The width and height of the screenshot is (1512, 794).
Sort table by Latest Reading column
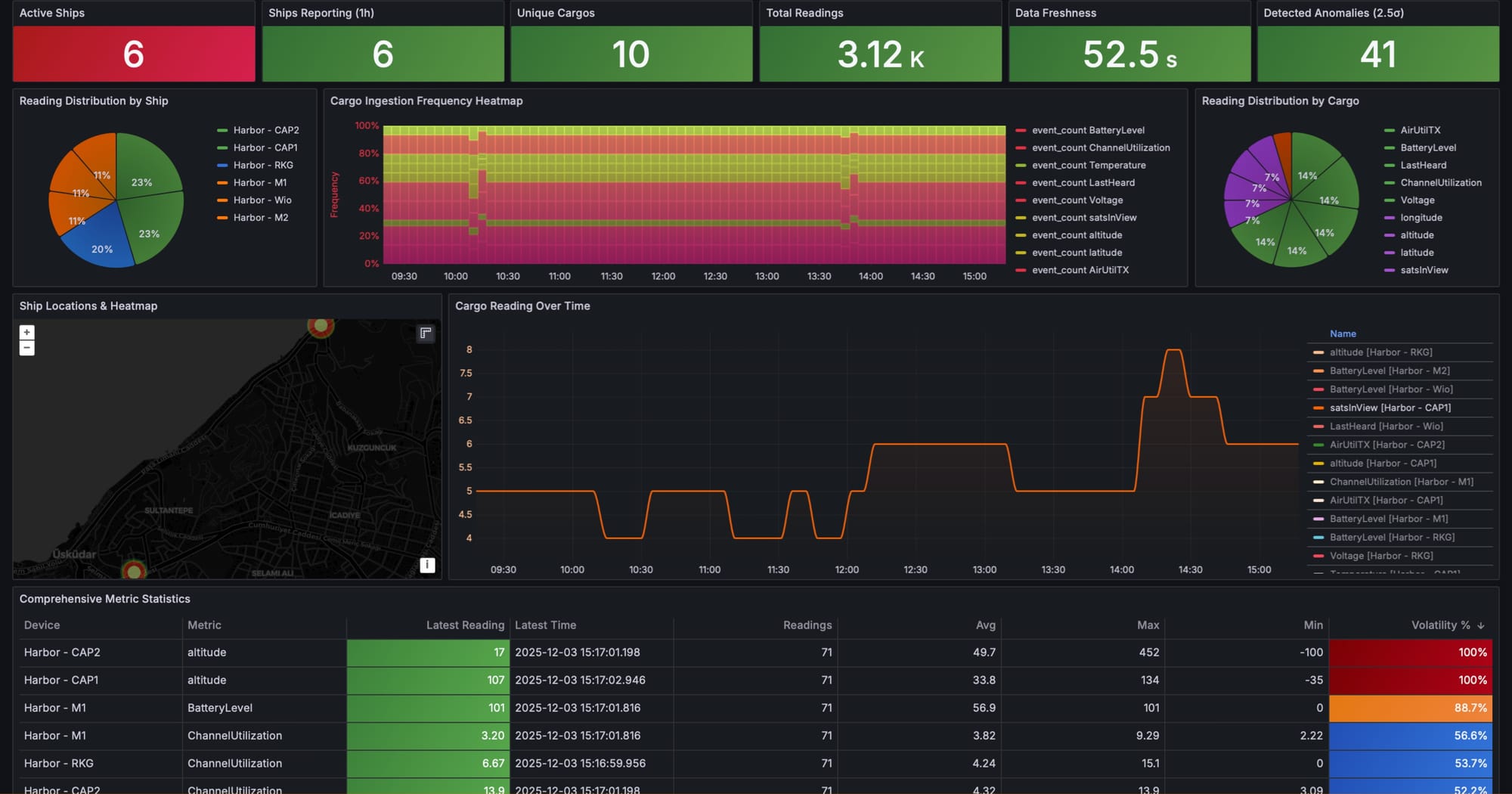pyautogui.click(x=464, y=625)
